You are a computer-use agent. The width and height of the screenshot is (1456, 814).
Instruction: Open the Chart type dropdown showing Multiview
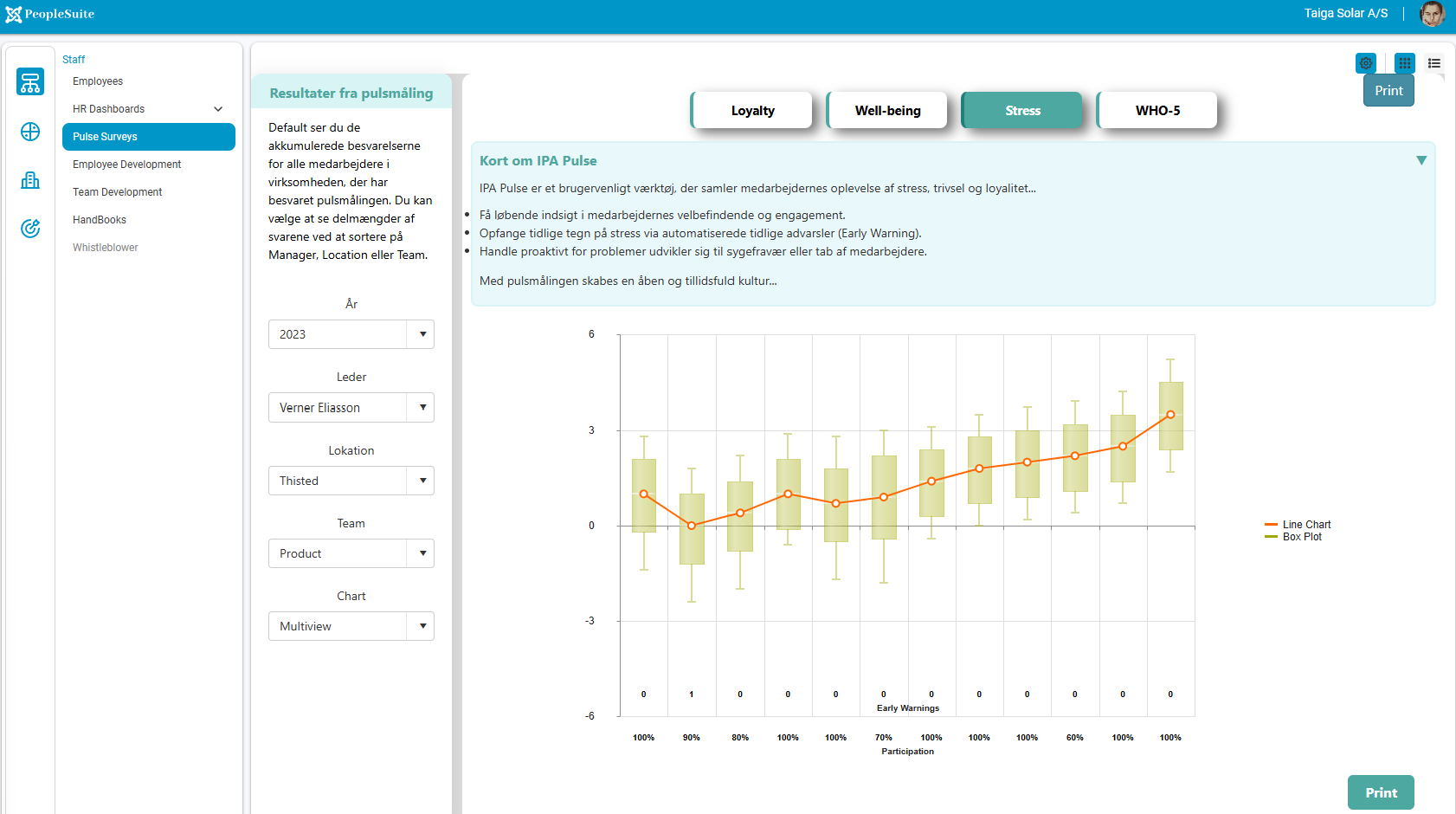click(x=351, y=626)
